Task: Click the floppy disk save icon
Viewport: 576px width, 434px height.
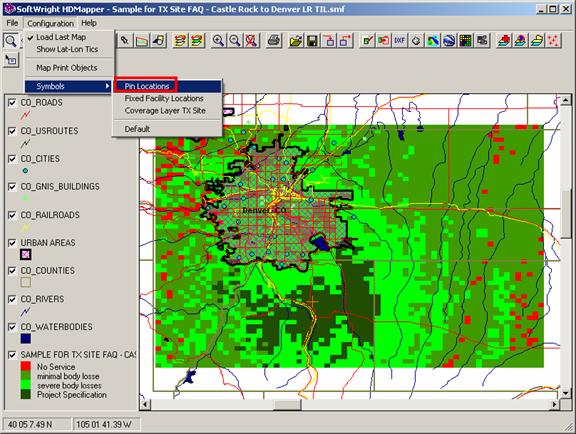Action: 312,40
